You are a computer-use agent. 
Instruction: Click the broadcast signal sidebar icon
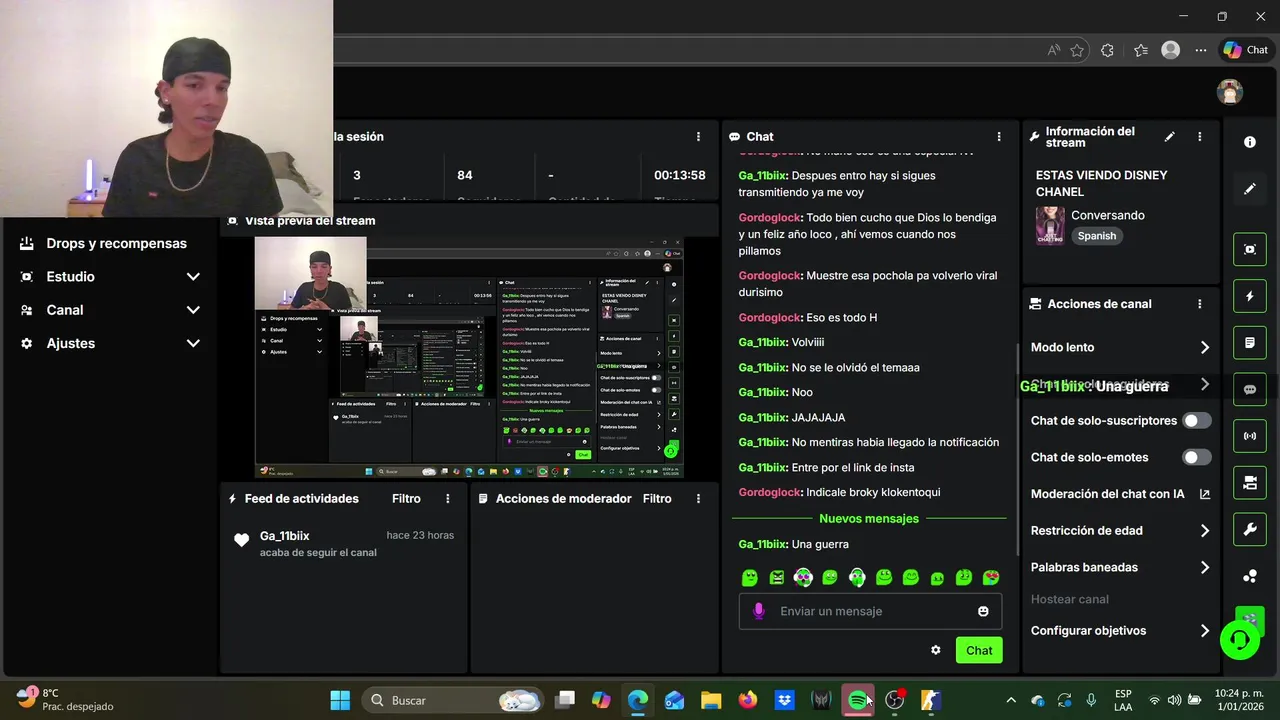[x=1250, y=436]
